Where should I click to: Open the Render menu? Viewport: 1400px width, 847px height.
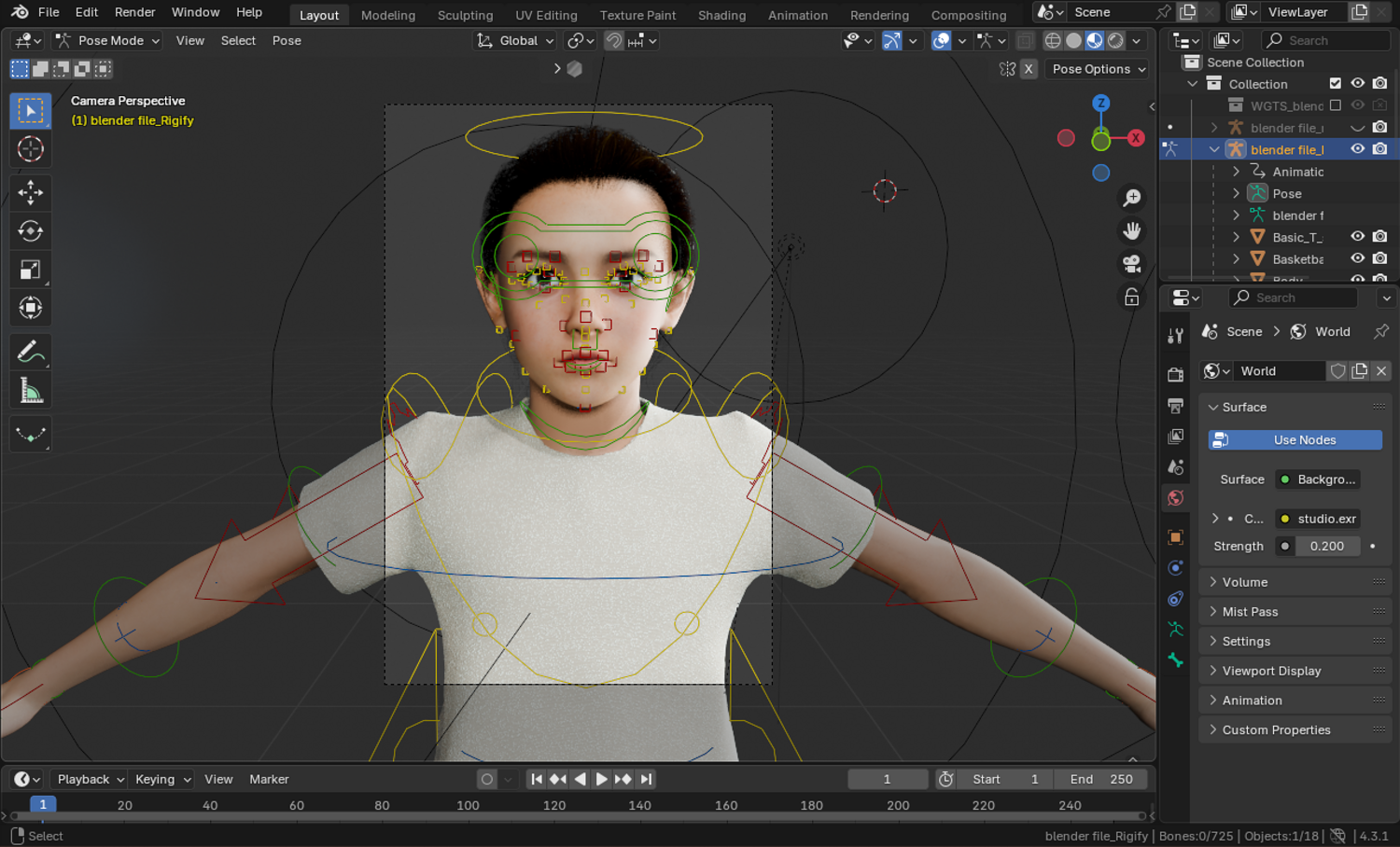pos(134,12)
